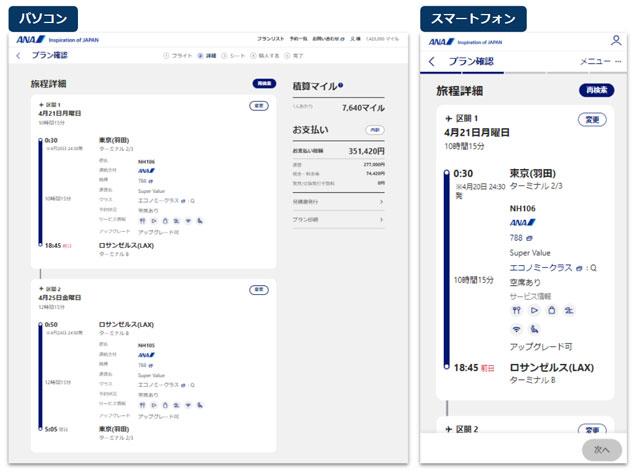This screenshot has width=640, height=471.
Task: Click the Wi-Fi service icon in smartphone view
Action: pos(517,328)
